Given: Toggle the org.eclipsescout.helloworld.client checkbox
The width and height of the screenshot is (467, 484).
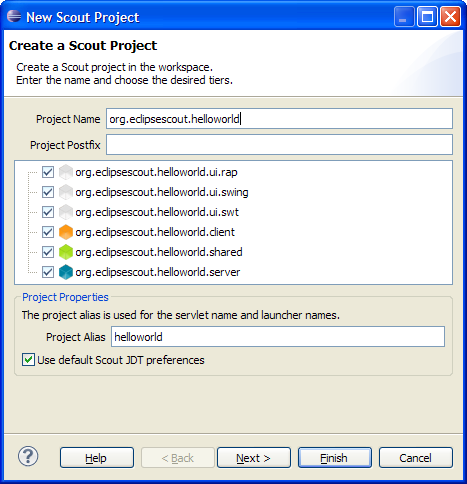Looking at the screenshot, I should coord(48,232).
